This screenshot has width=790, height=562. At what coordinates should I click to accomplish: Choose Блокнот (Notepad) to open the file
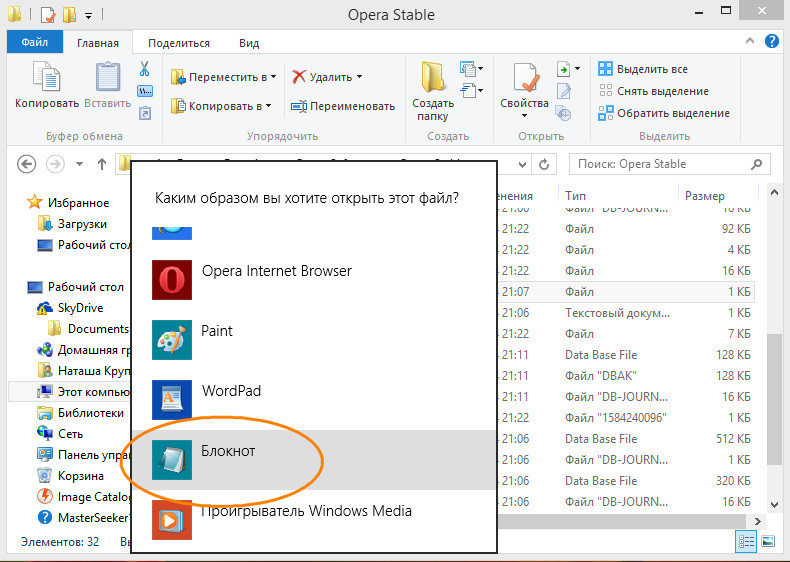(314, 460)
